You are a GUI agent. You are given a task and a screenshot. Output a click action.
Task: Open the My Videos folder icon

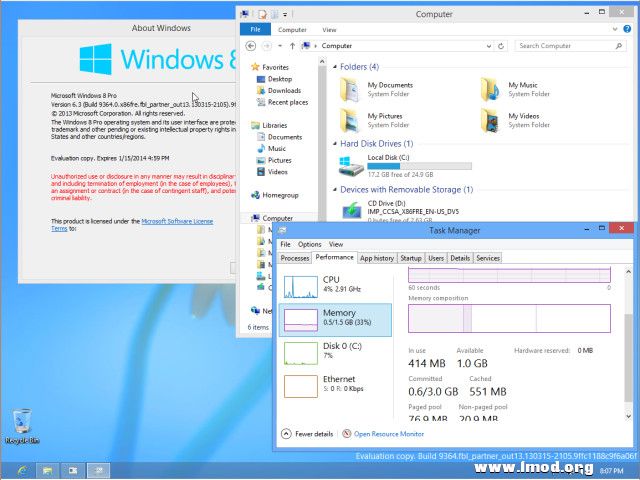[x=490, y=121]
